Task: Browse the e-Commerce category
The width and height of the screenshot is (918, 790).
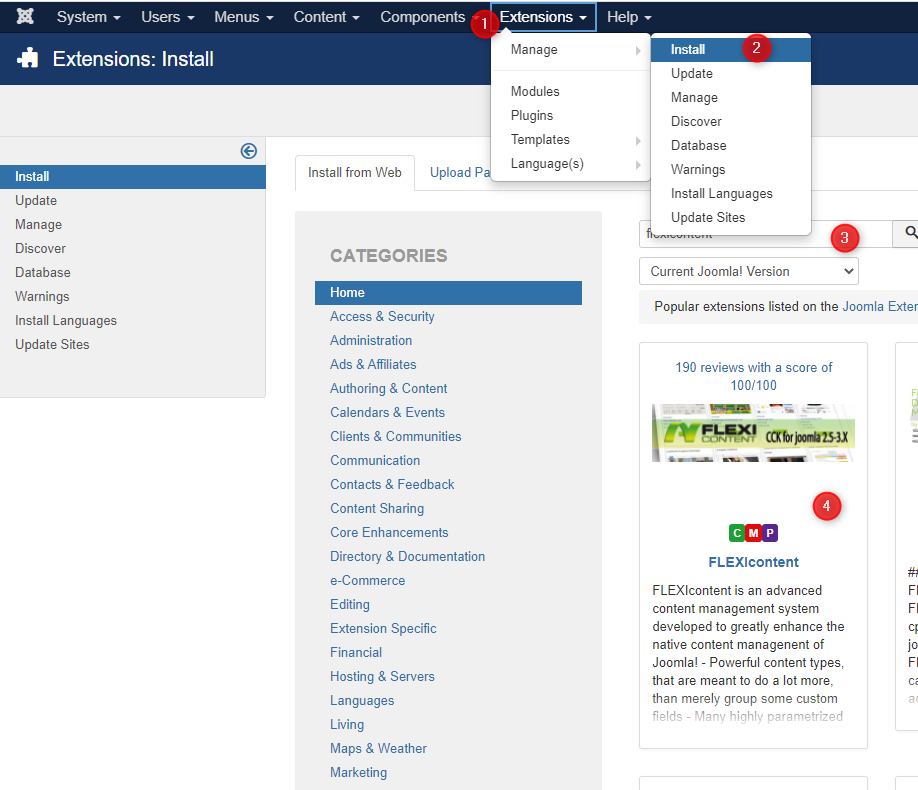Action: click(x=368, y=581)
